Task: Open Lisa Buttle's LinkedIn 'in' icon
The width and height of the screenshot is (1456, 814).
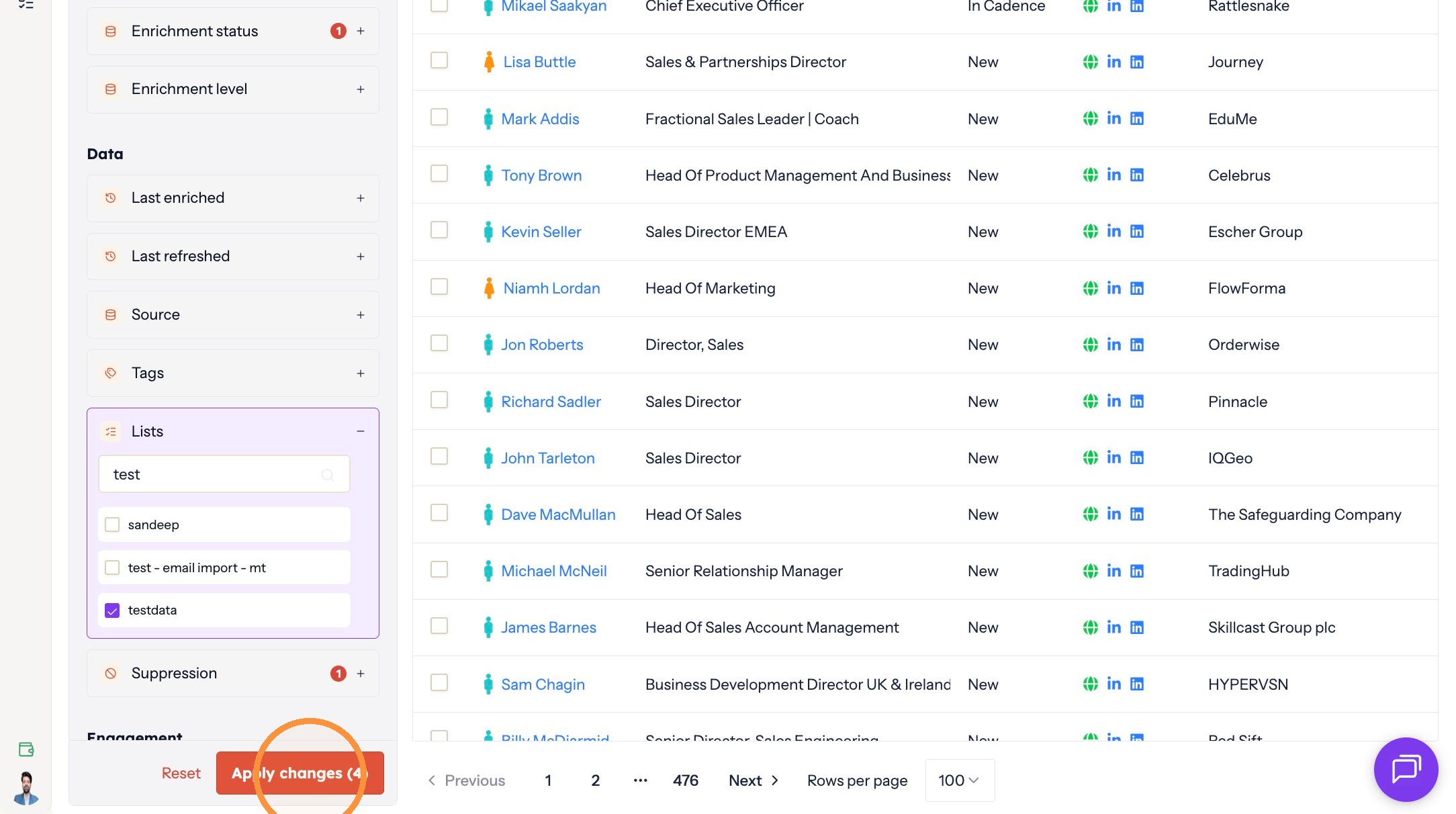Action: (x=1113, y=62)
